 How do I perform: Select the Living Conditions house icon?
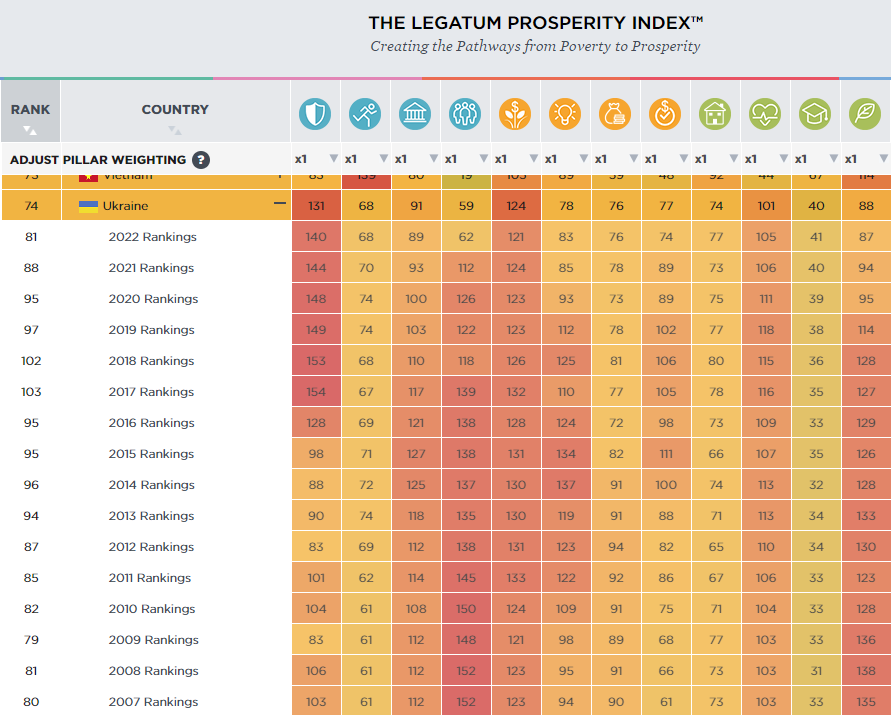715,114
